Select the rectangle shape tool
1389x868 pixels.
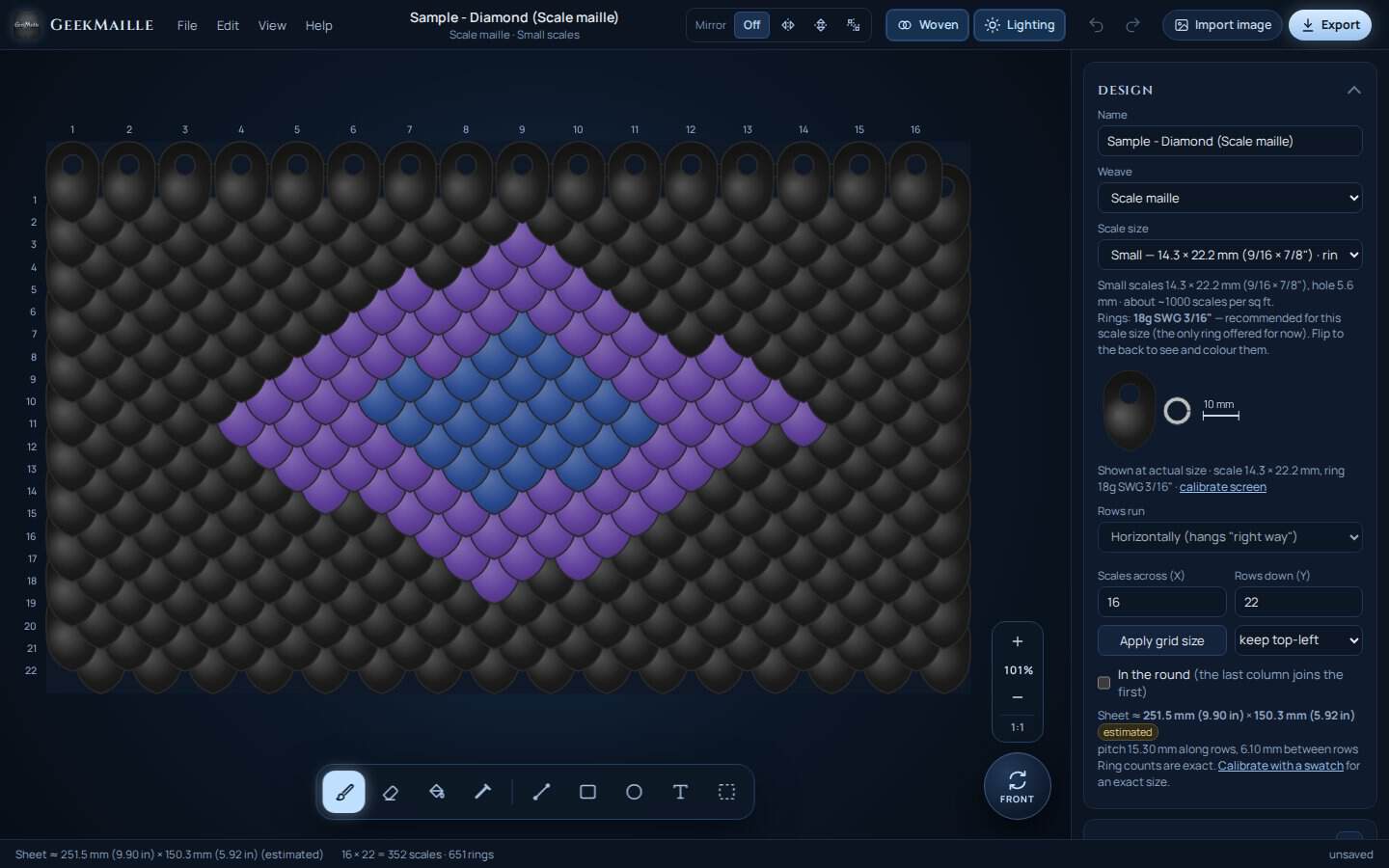click(x=587, y=792)
